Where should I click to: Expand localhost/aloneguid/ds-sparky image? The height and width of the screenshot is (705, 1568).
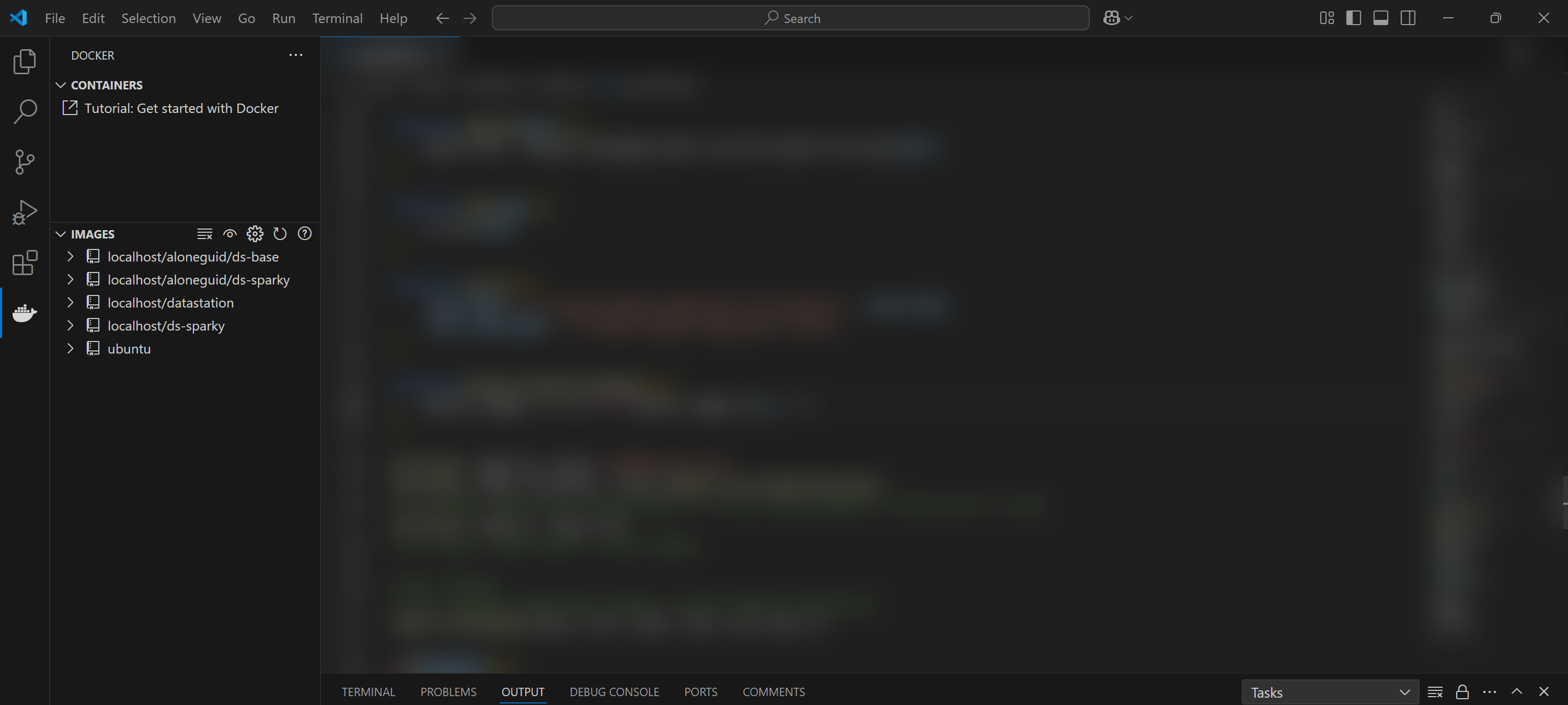coord(70,280)
